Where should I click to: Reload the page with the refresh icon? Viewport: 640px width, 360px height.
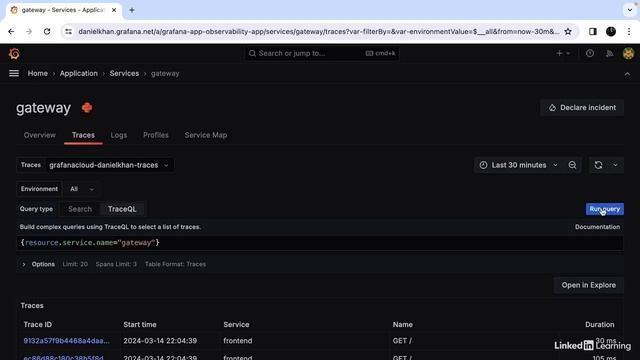(x=47, y=31)
